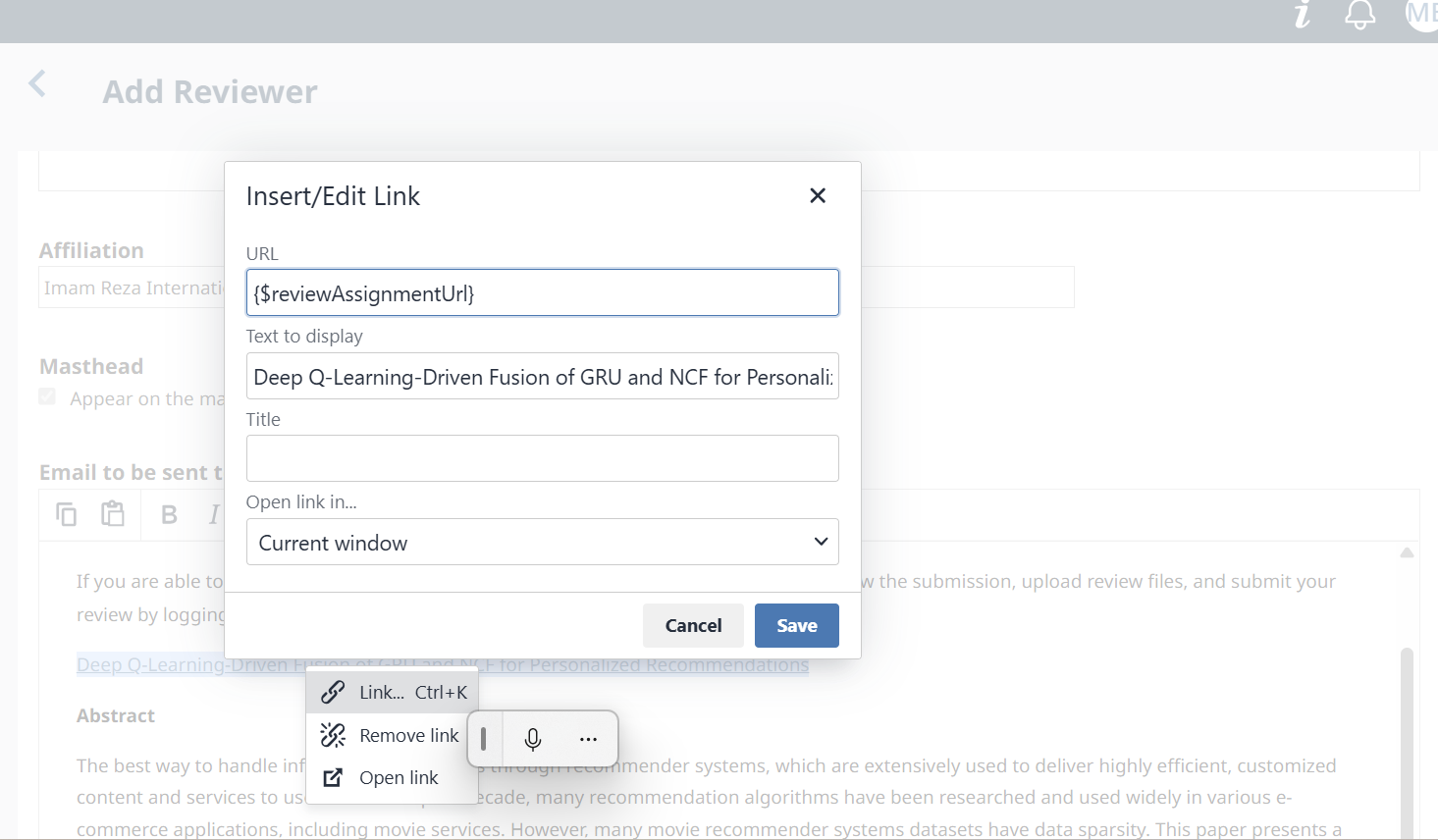1438x840 pixels.
Task: Open notifications bell icon
Action: 1359,14
